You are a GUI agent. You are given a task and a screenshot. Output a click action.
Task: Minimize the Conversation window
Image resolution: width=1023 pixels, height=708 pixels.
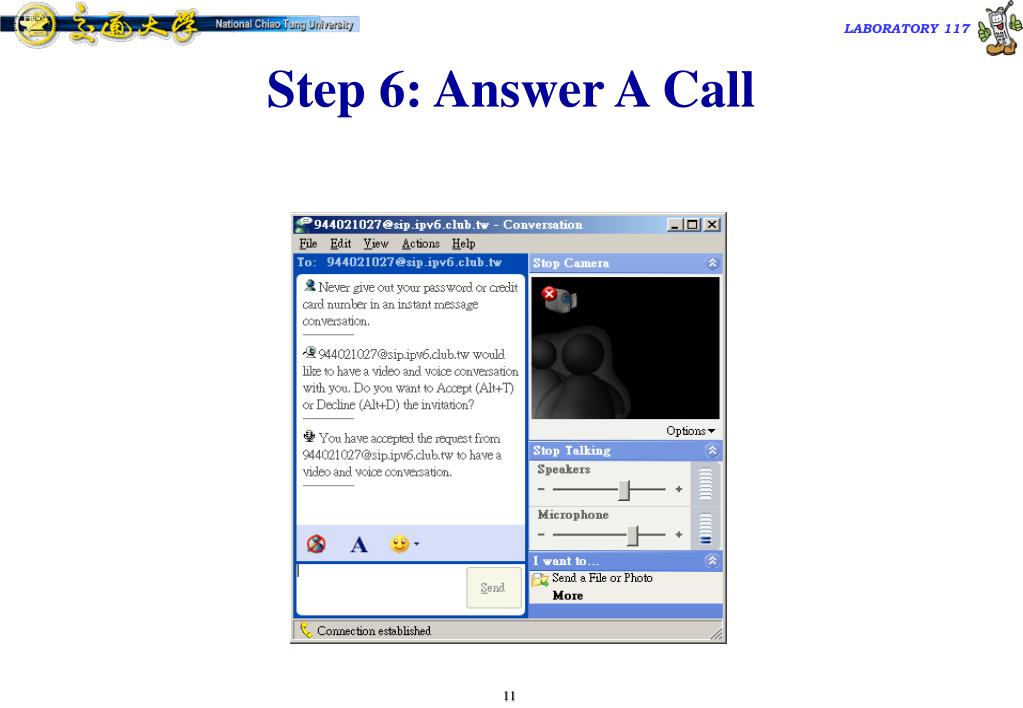coord(675,224)
